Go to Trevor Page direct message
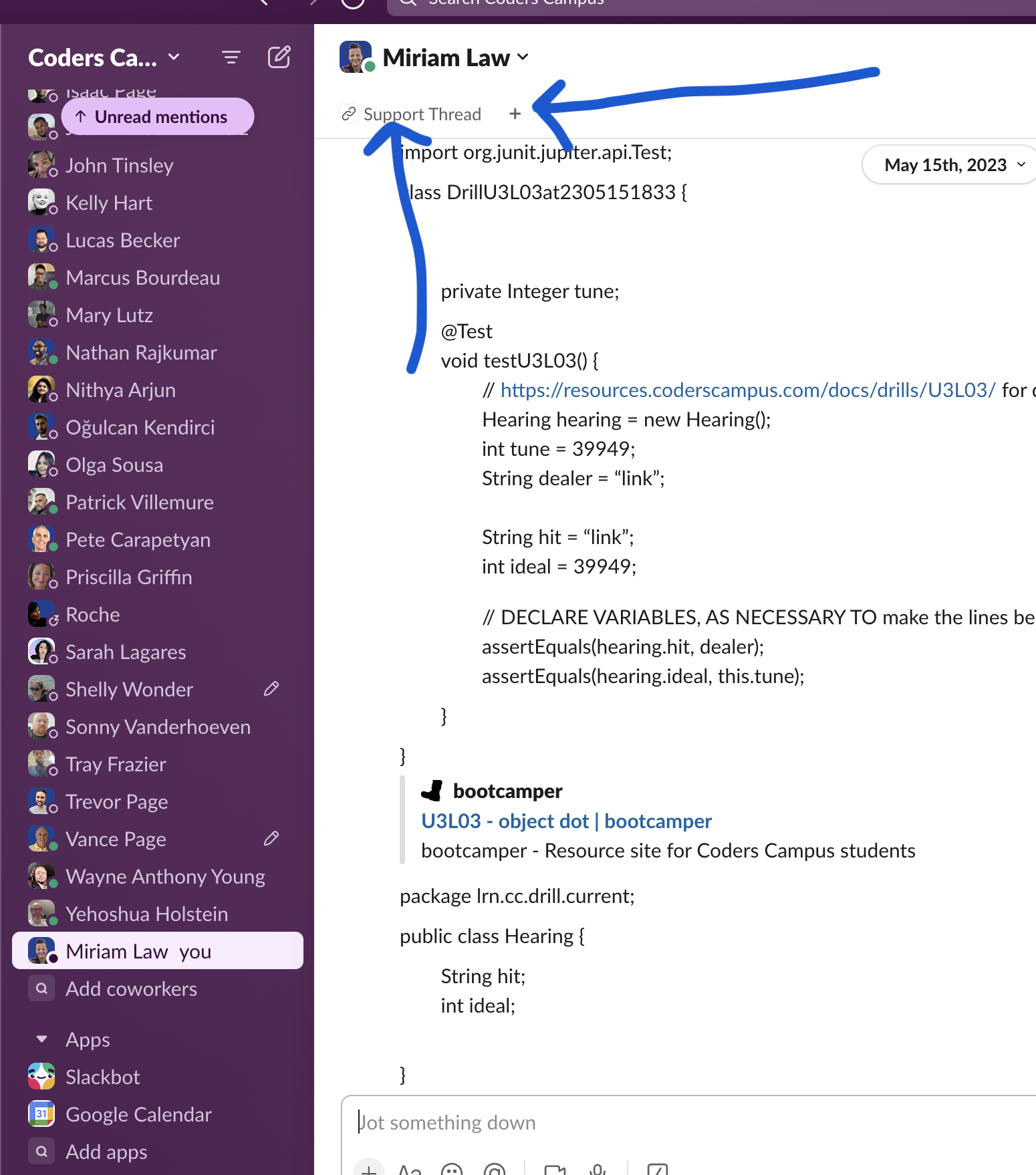This screenshot has height=1175, width=1036. (x=158, y=801)
